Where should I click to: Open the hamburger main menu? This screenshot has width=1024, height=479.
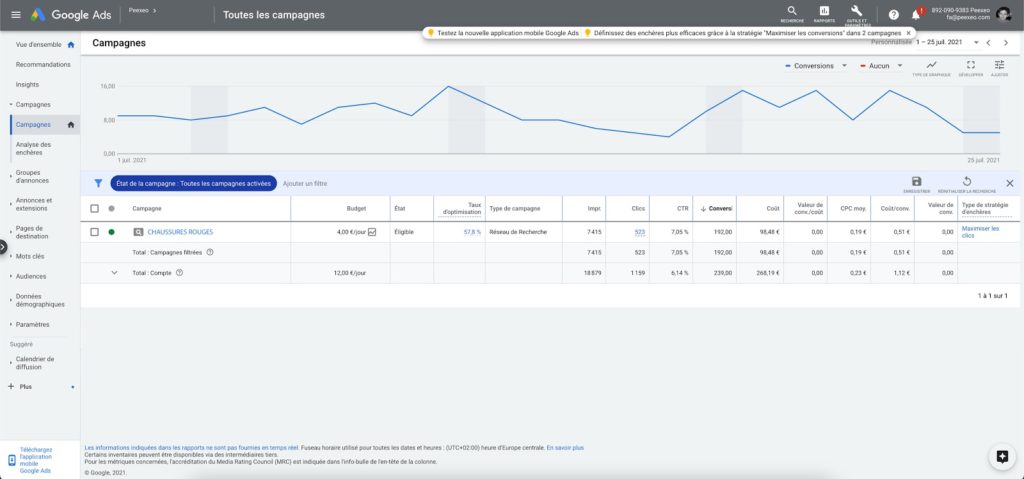16,15
